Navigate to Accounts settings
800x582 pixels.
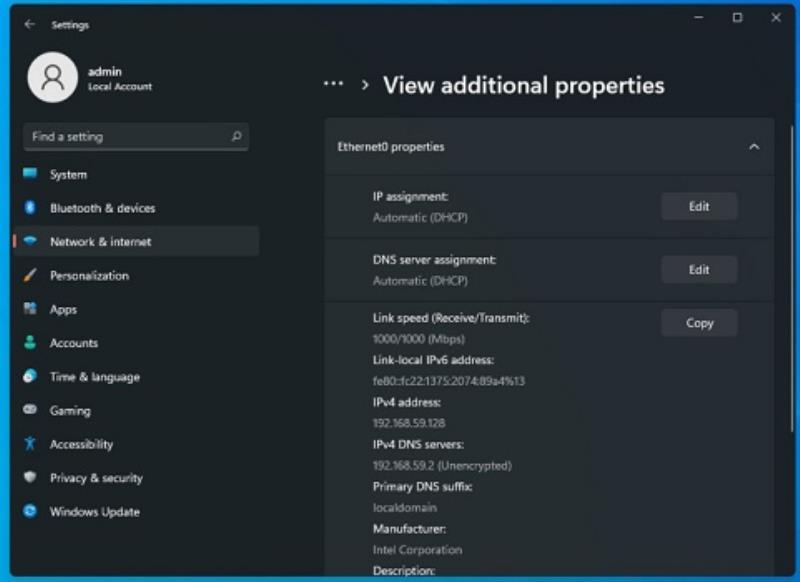click(x=136, y=343)
